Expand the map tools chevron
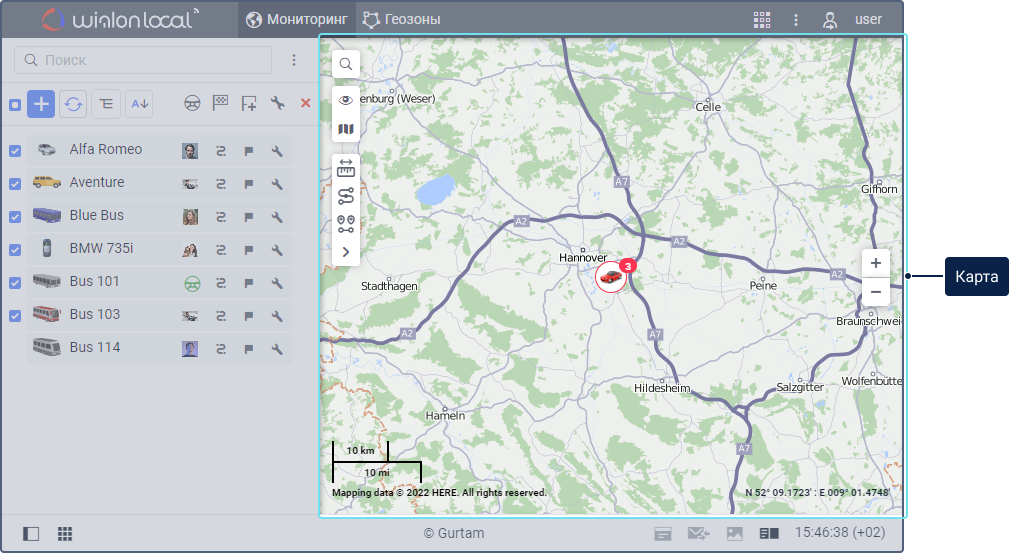This screenshot has width=1011, height=557. [x=346, y=252]
